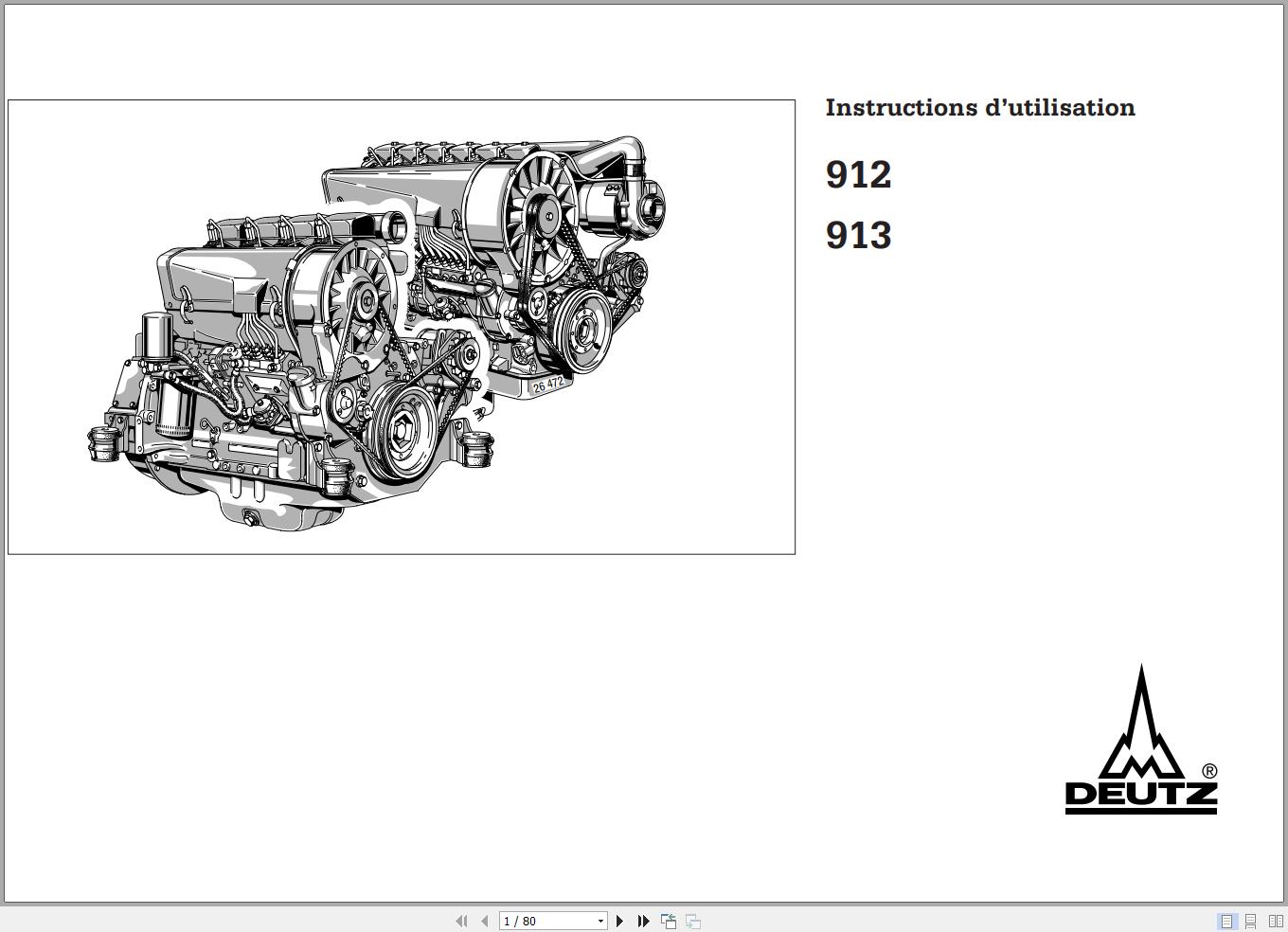The width and height of the screenshot is (1288, 932).
Task: Click the previous view icon in the bottom bar
Action: point(669,921)
